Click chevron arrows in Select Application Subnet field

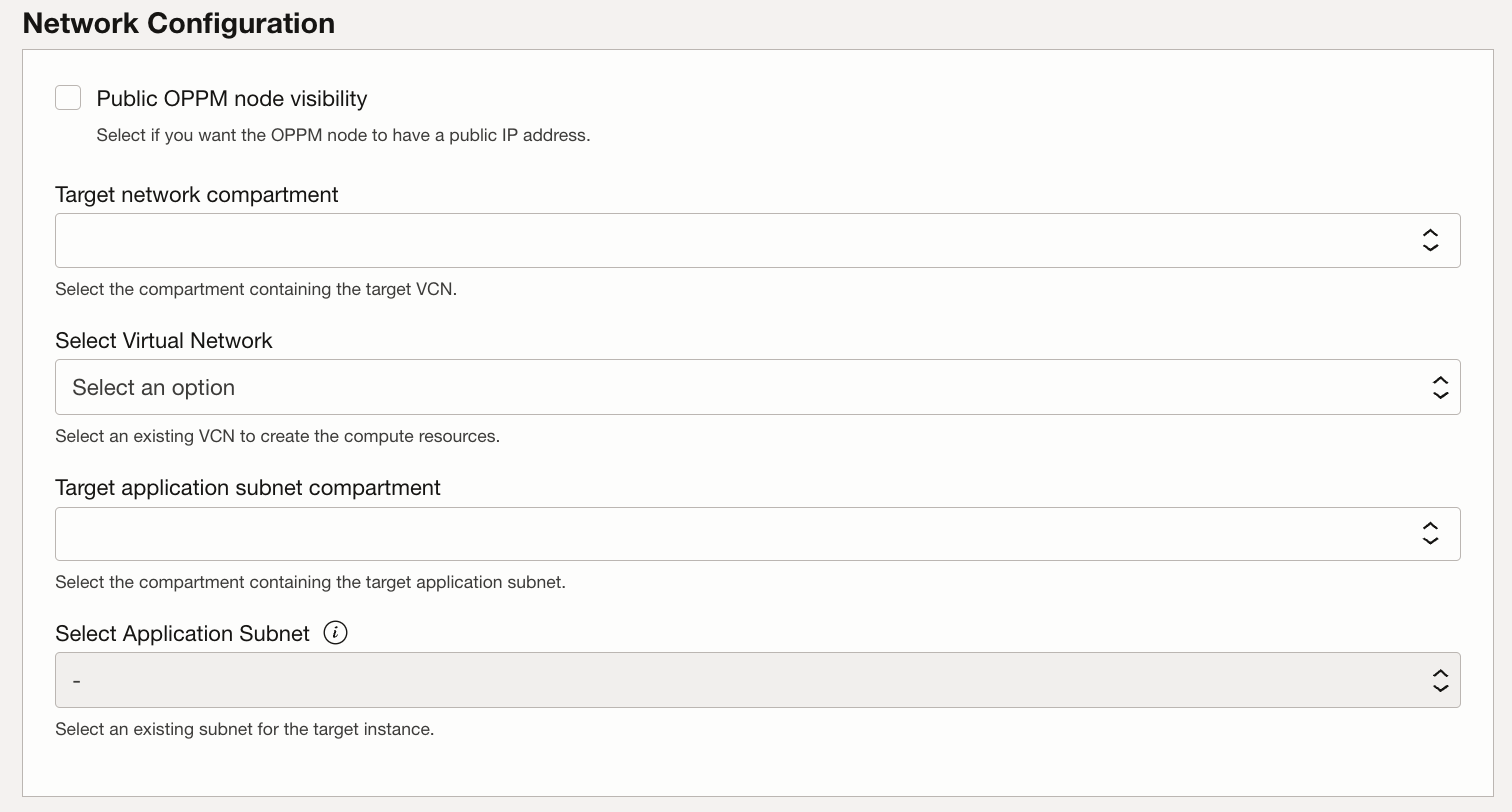1440,680
